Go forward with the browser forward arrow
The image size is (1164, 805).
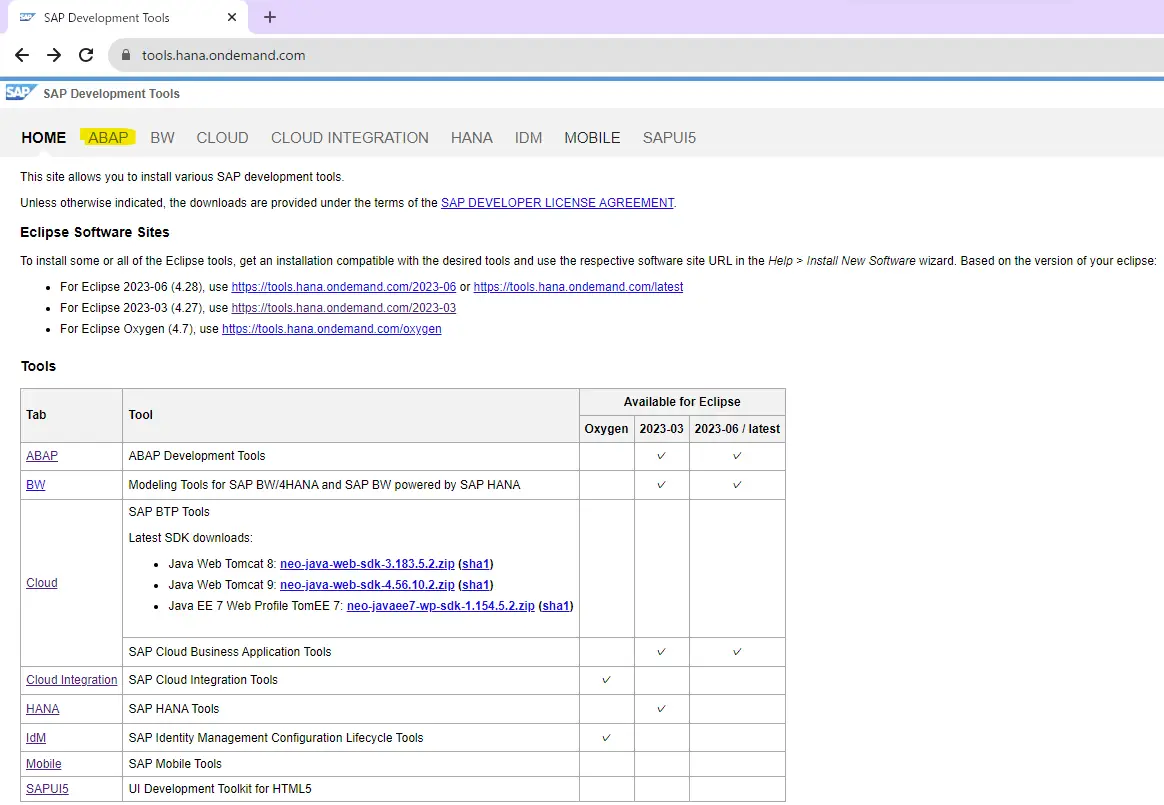point(54,55)
